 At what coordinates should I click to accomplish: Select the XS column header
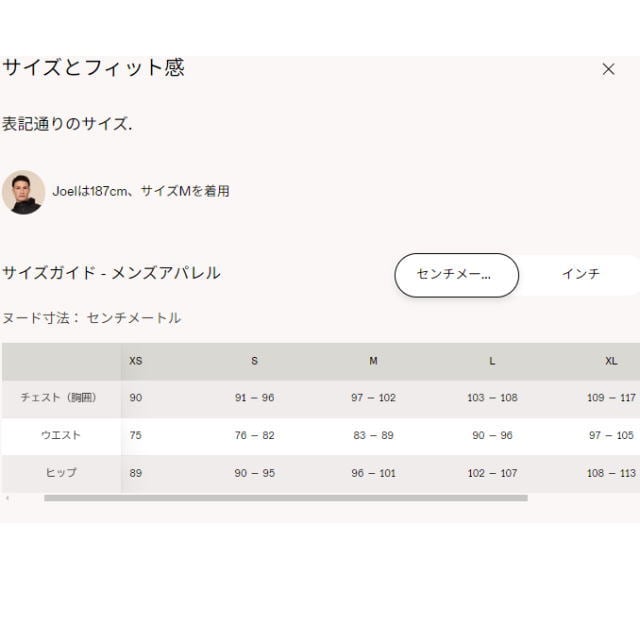[136, 361]
